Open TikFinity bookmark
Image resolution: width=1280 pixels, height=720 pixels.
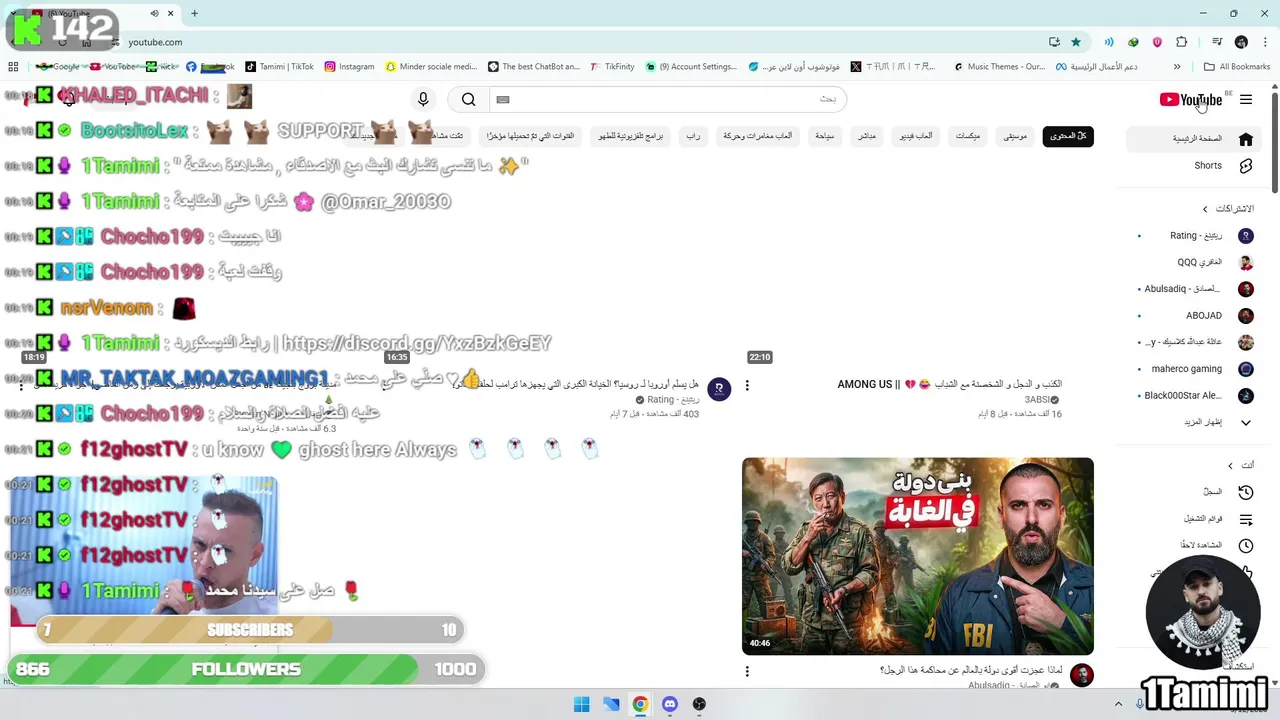tap(612, 67)
